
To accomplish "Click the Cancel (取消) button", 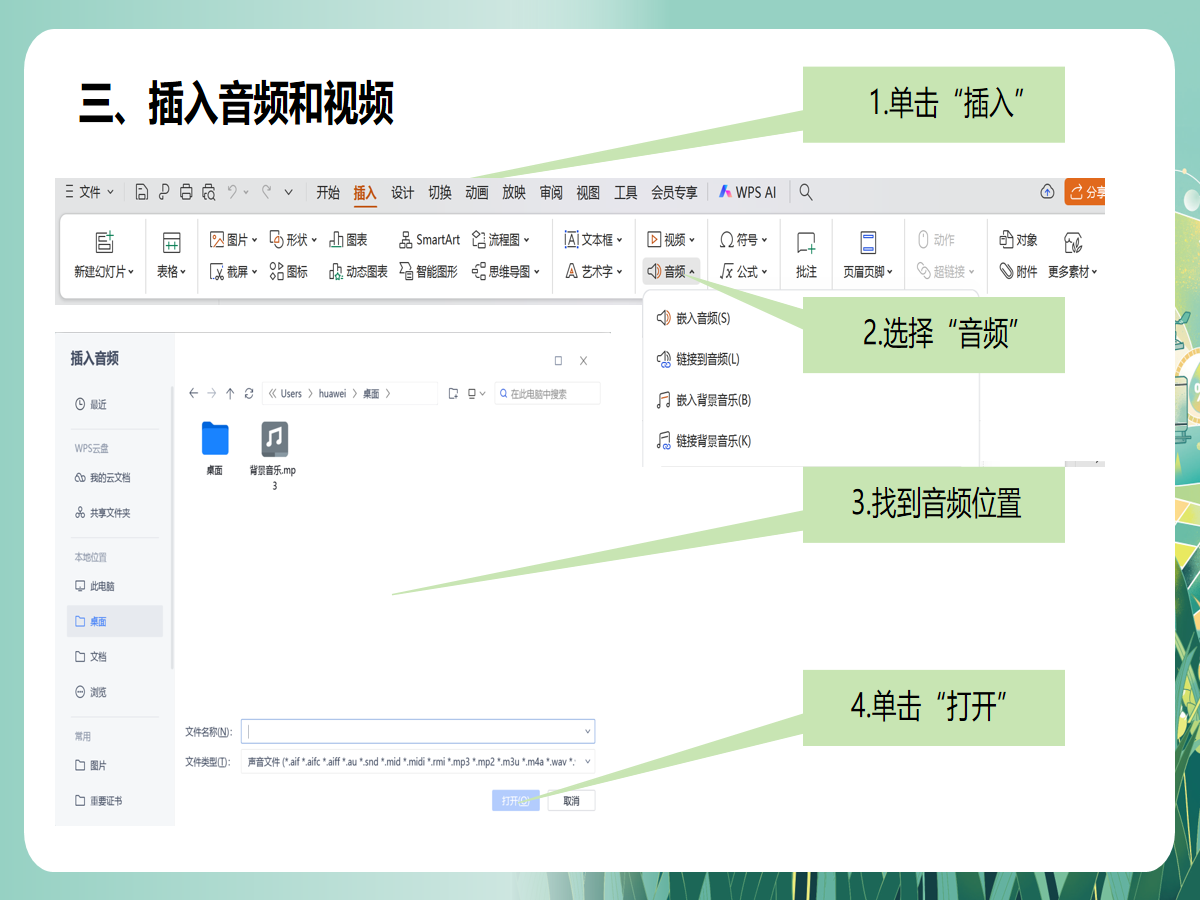I will coord(571,801).
